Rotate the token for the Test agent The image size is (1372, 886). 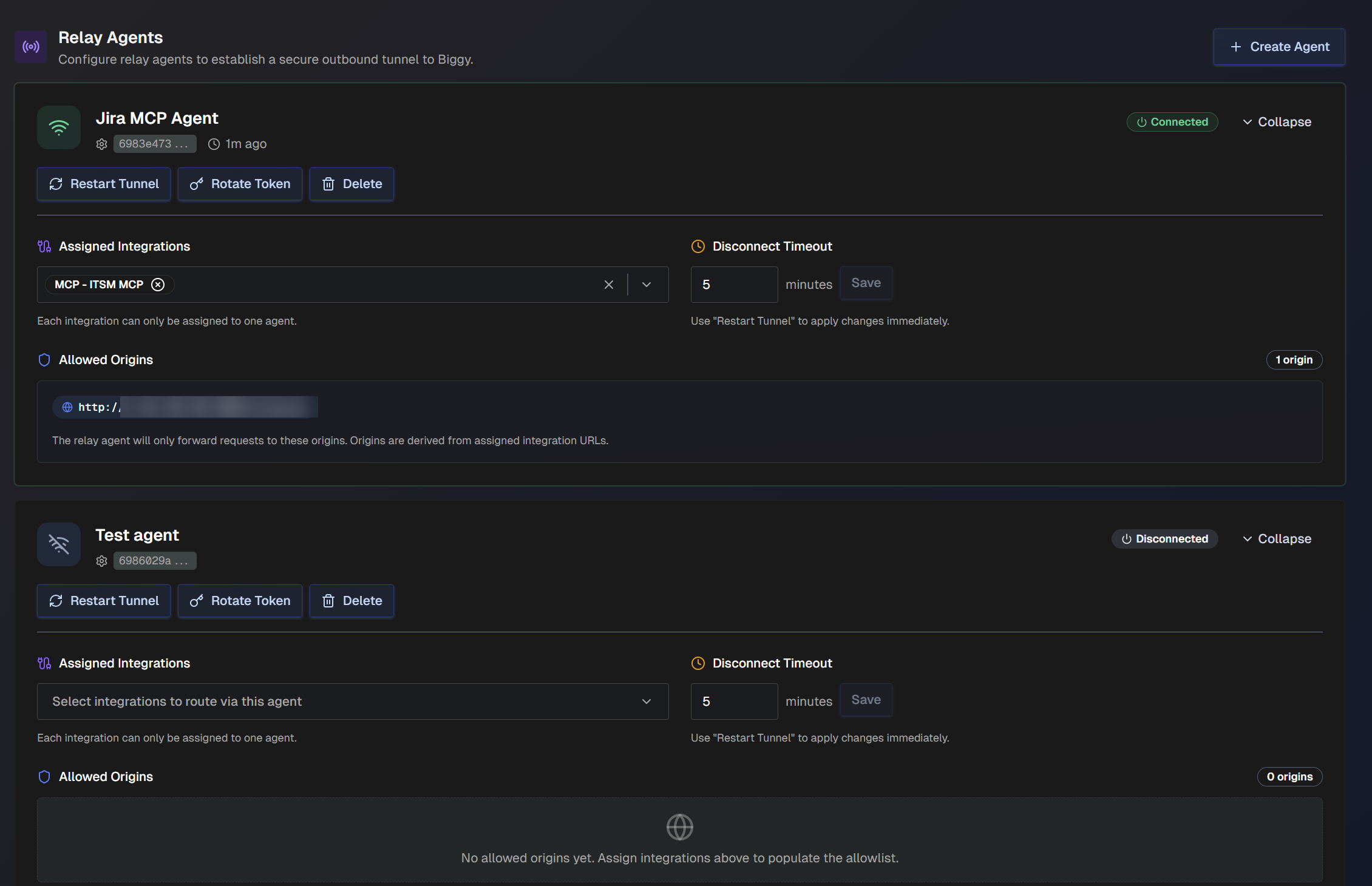point(240,601)
